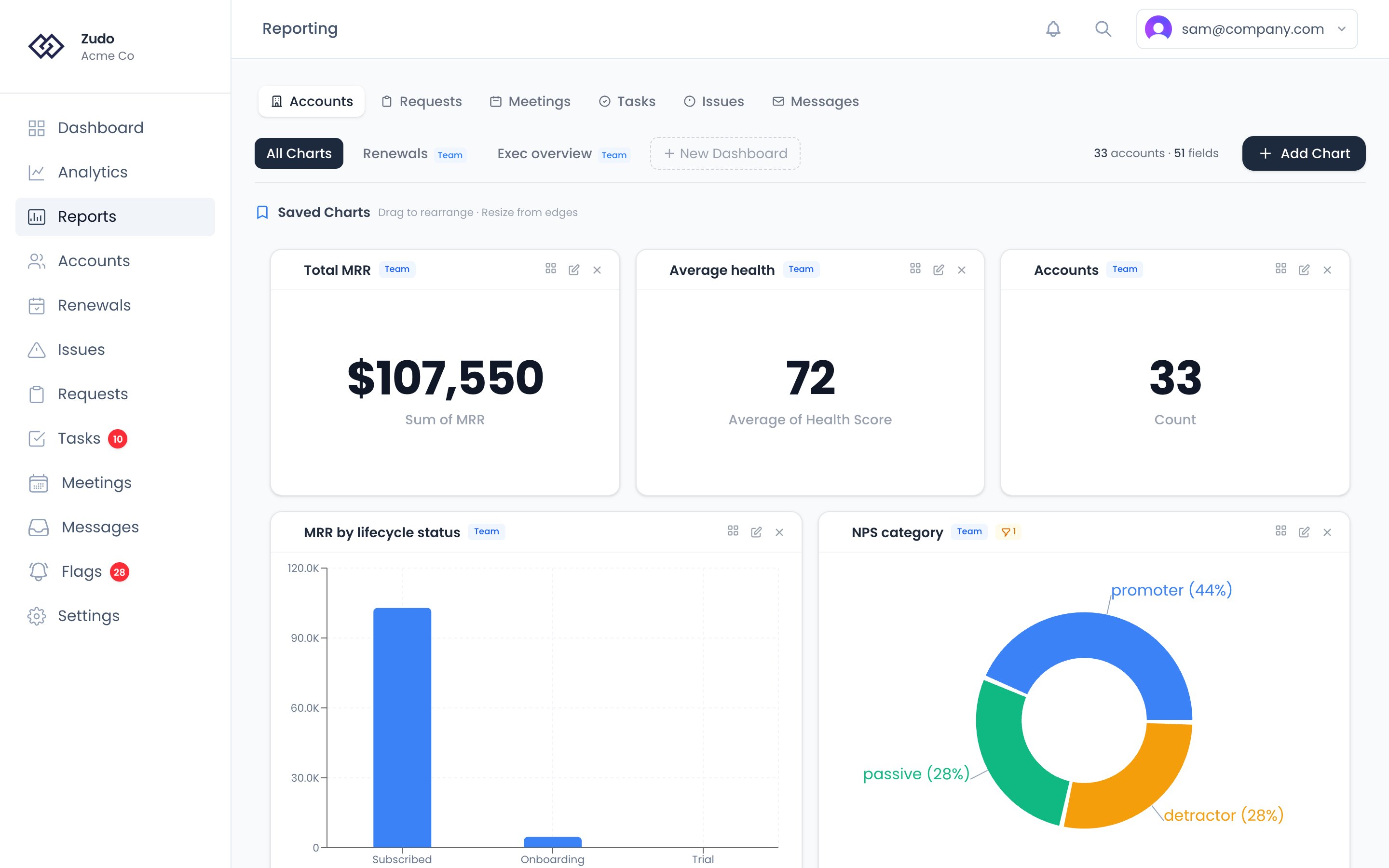Select the All Charts dashboard
1389x868 pixels.
(299, 153)
